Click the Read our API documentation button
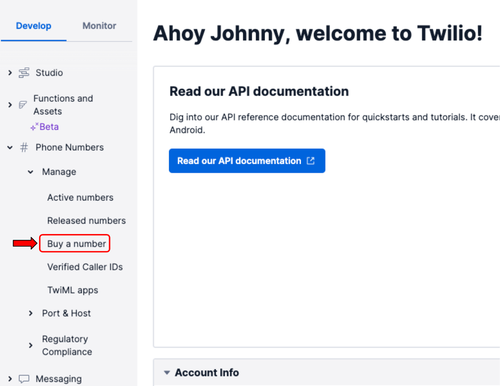500x386 pixels. (x=247, y=161)
